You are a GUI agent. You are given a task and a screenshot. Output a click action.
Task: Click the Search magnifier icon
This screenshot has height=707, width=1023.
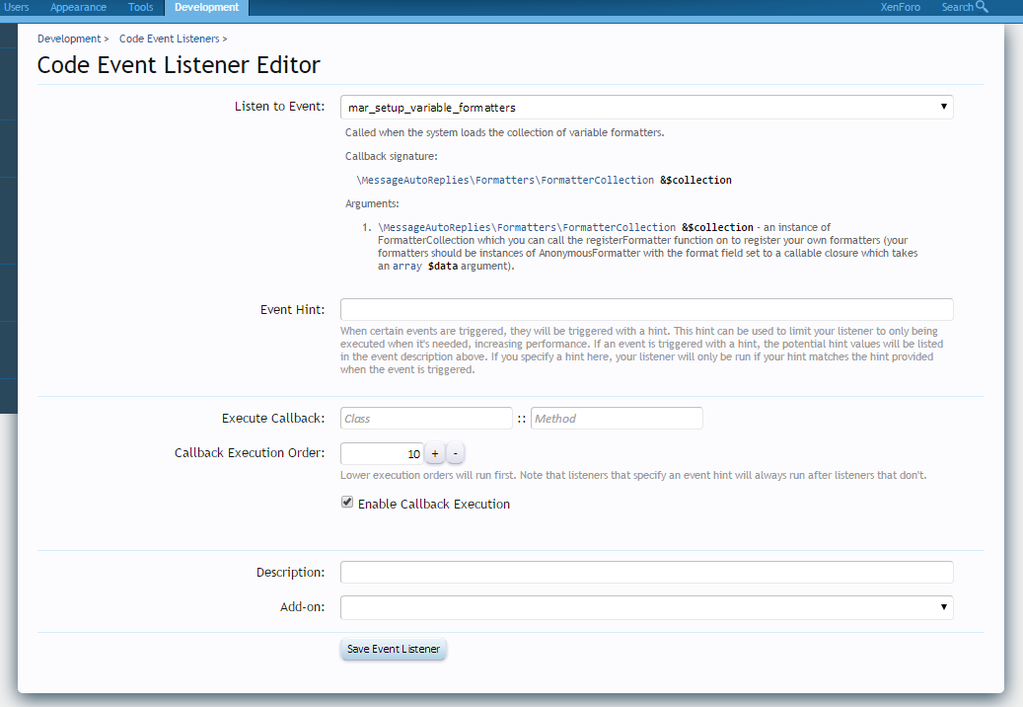pos(981,7)
